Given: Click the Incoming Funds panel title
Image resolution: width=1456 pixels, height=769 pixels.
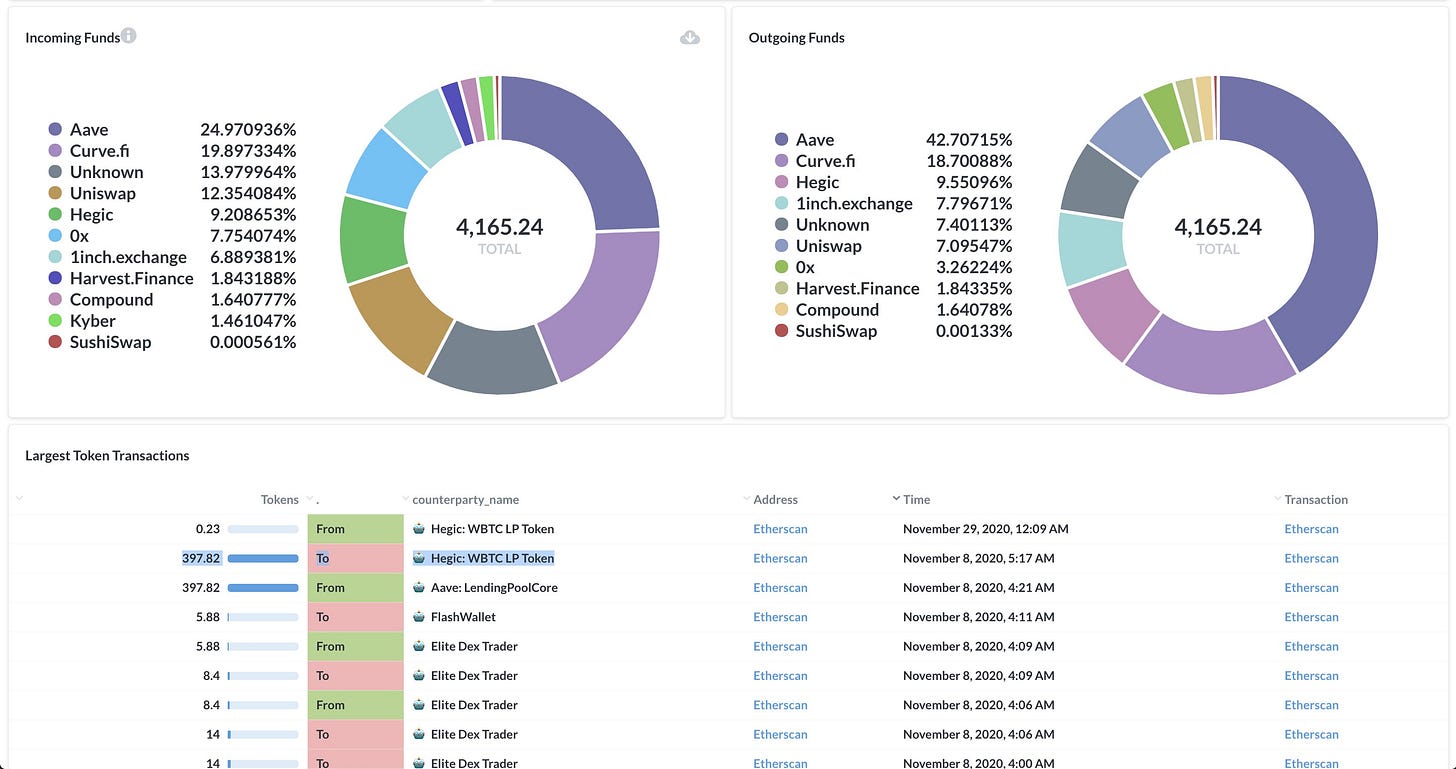Looking at the screenshot, I should click(x=73, y=38).
